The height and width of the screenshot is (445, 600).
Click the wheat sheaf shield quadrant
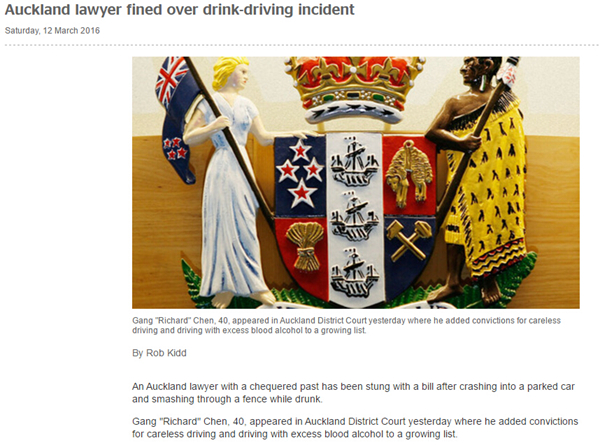304,254
